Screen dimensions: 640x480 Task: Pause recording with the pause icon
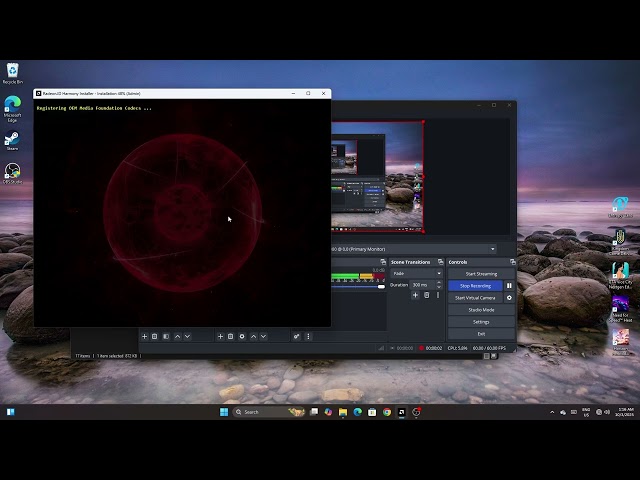click(x=509, y=286)
